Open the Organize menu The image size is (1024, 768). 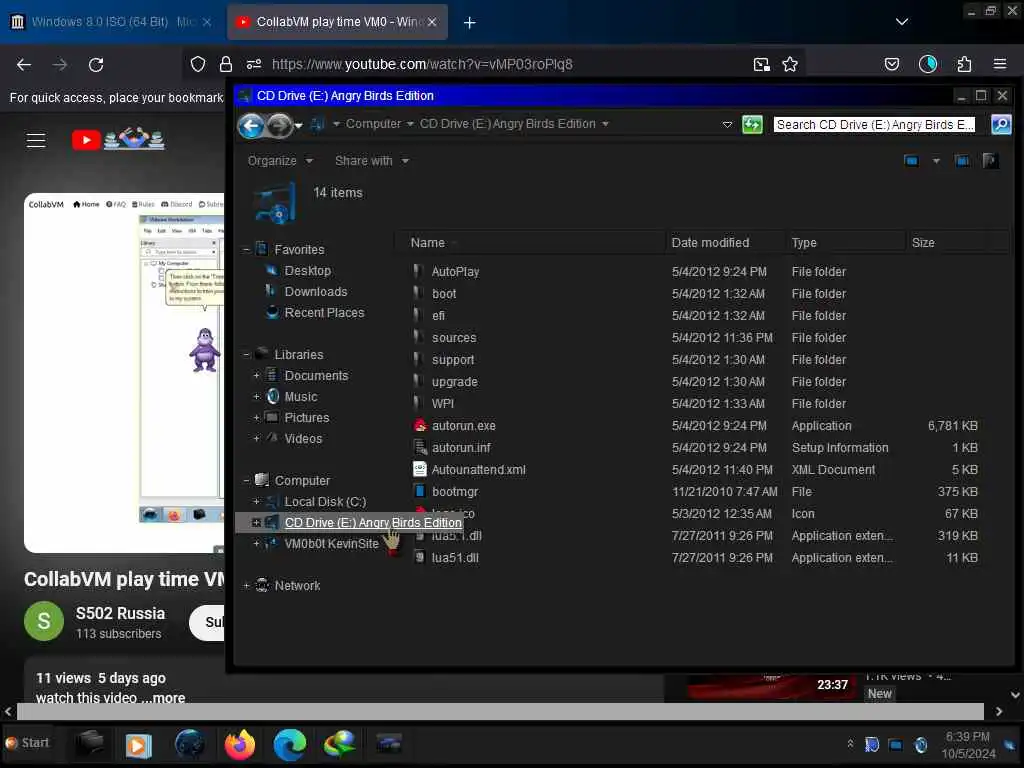[280, 161]
